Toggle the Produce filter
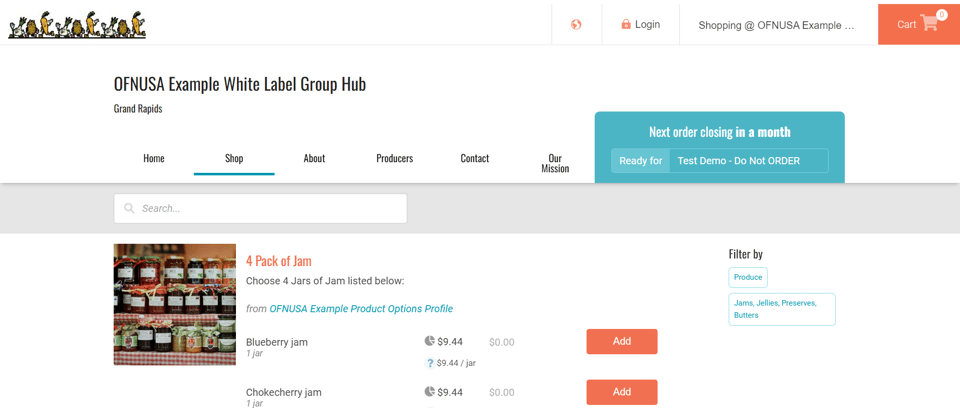960x408 pixels. coord(748,277)
